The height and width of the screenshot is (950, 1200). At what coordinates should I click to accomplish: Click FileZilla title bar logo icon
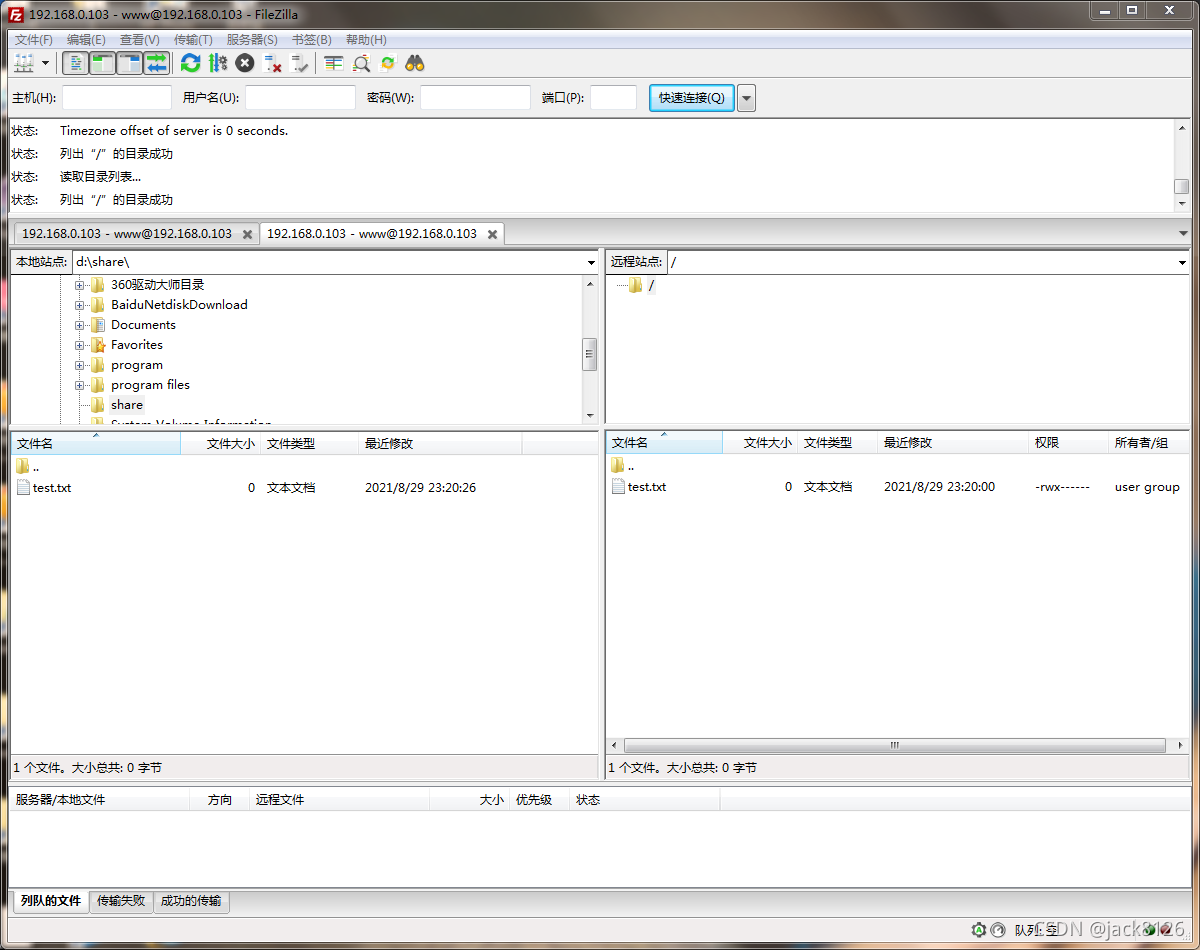coord(16,14)
